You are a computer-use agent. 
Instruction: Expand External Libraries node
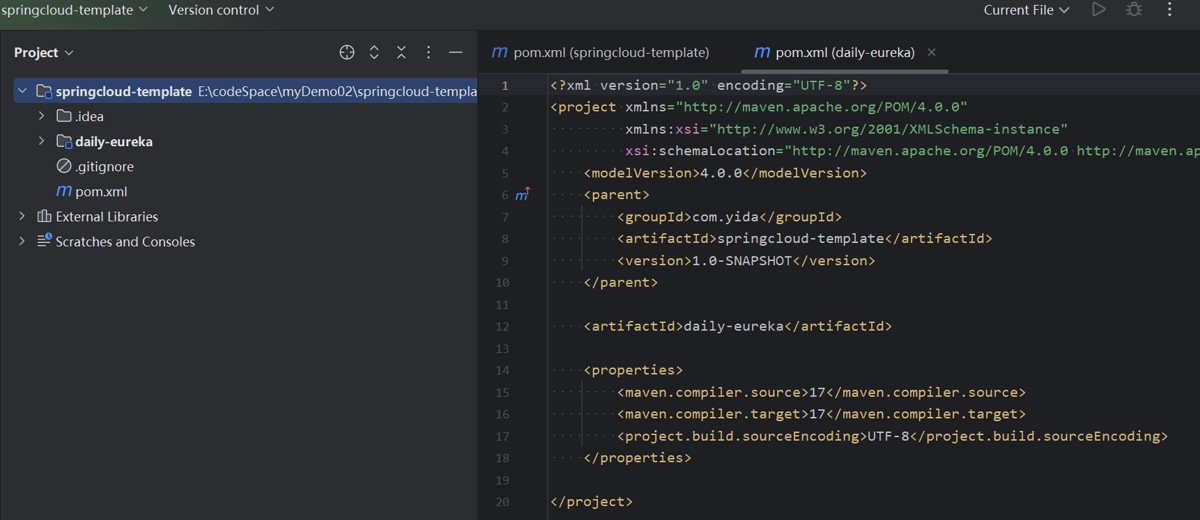[22, 216]
